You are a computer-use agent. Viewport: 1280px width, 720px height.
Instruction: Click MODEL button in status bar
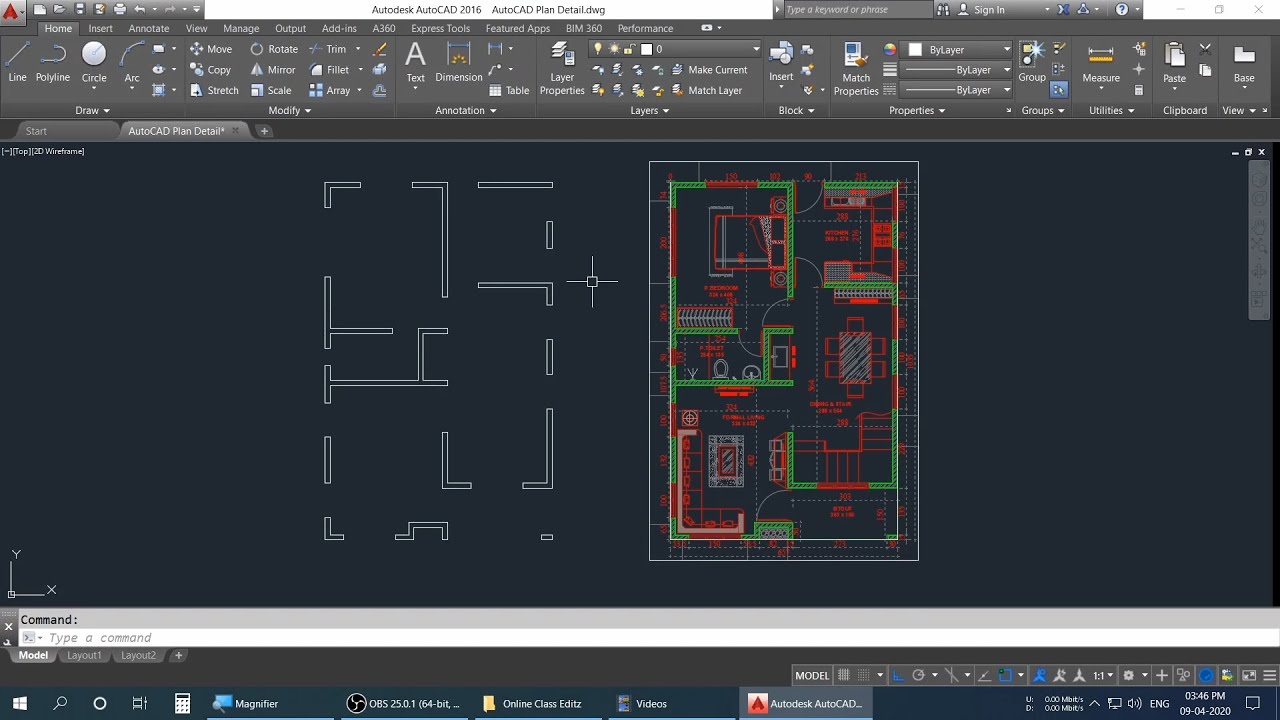click(x=812, y=676)
